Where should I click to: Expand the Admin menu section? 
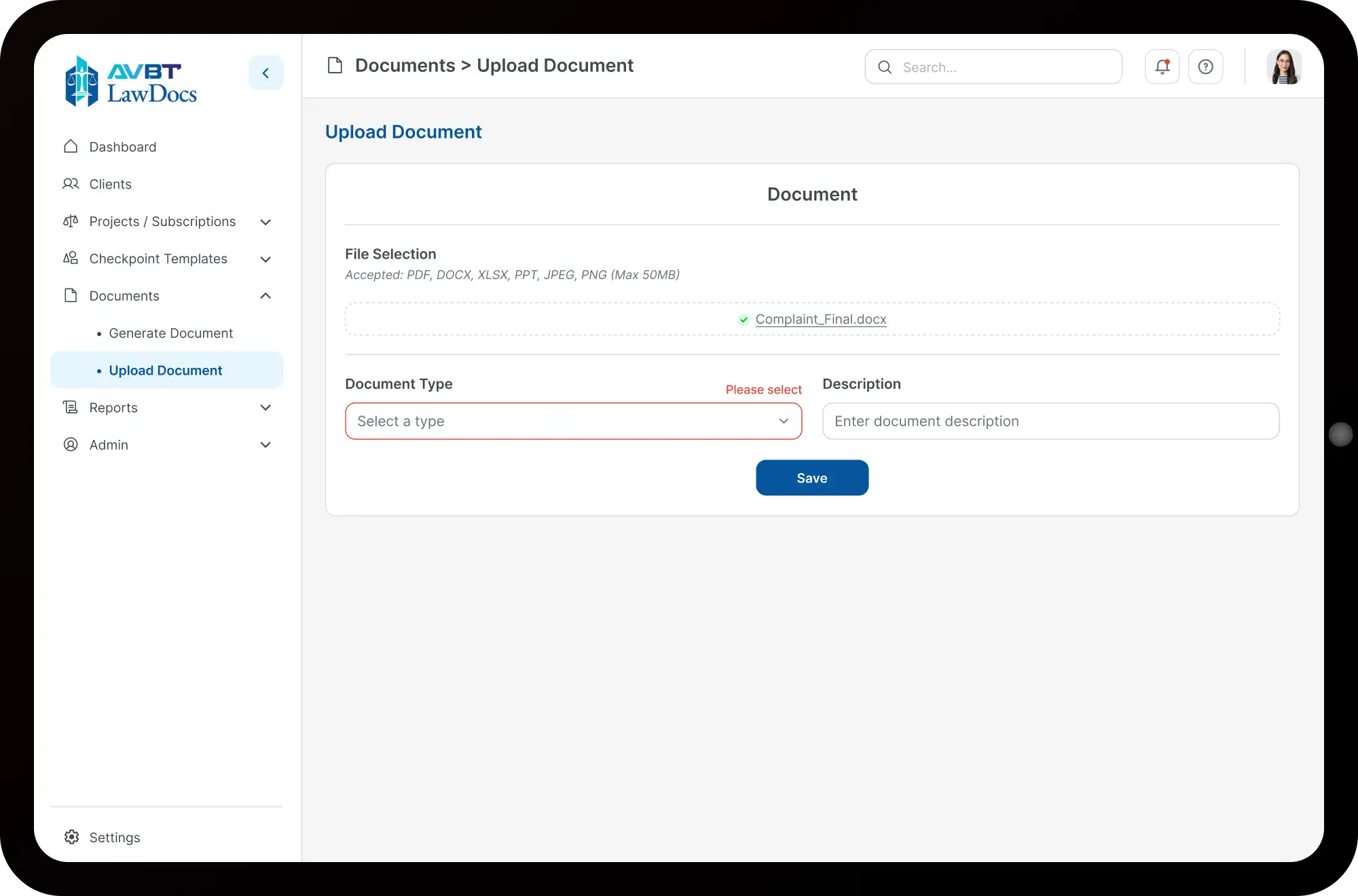coord(265,445)
